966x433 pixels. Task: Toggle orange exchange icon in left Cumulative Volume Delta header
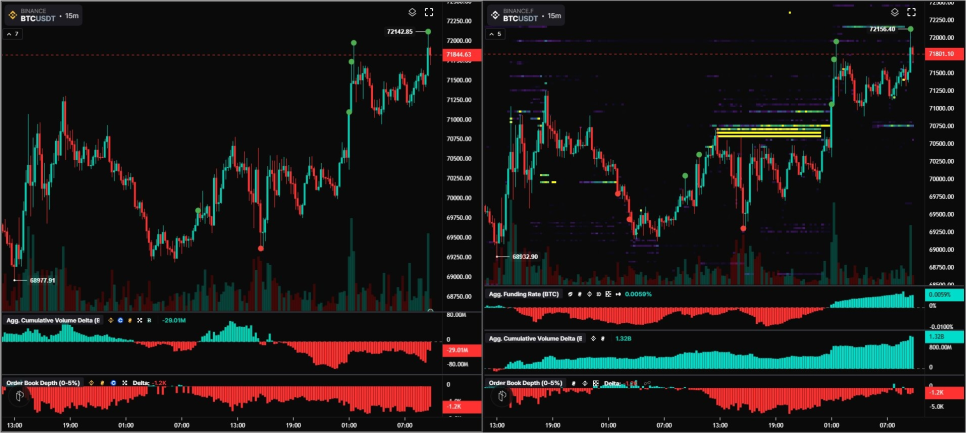click(130, 320)
